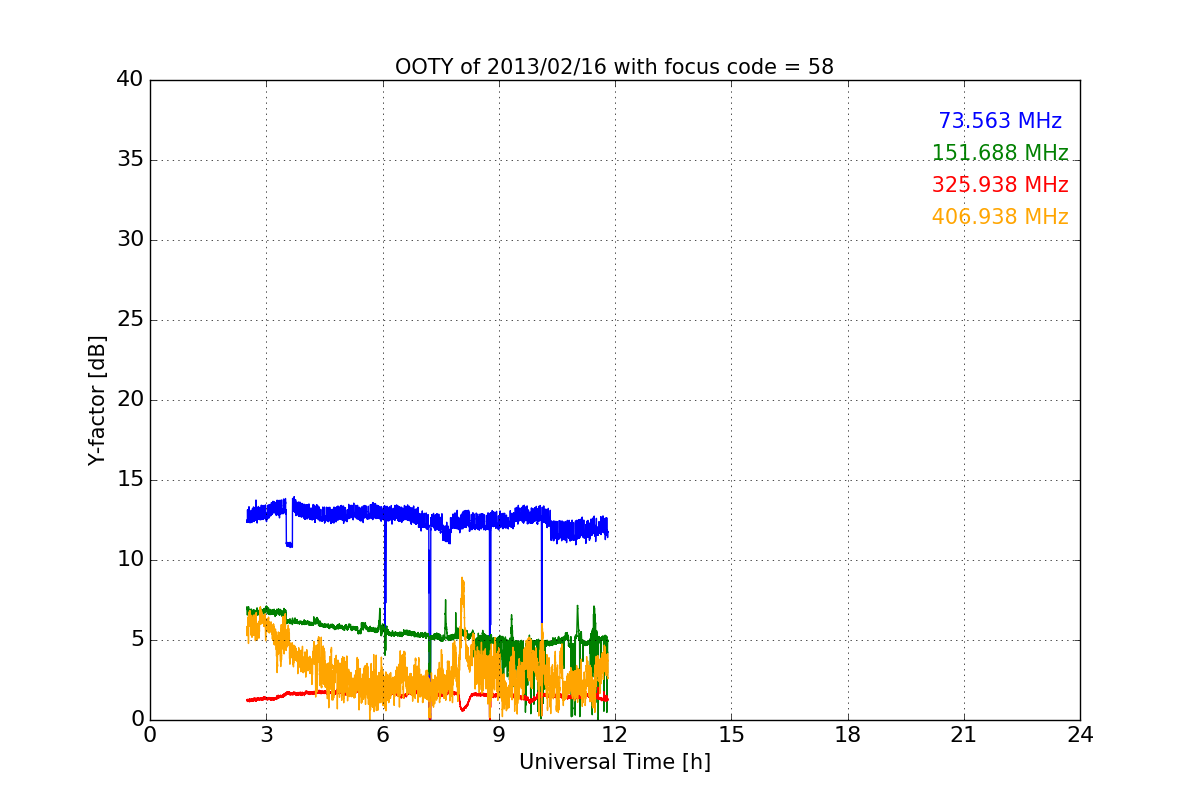Click the y-axis tick label 10

tap(130, 560)
